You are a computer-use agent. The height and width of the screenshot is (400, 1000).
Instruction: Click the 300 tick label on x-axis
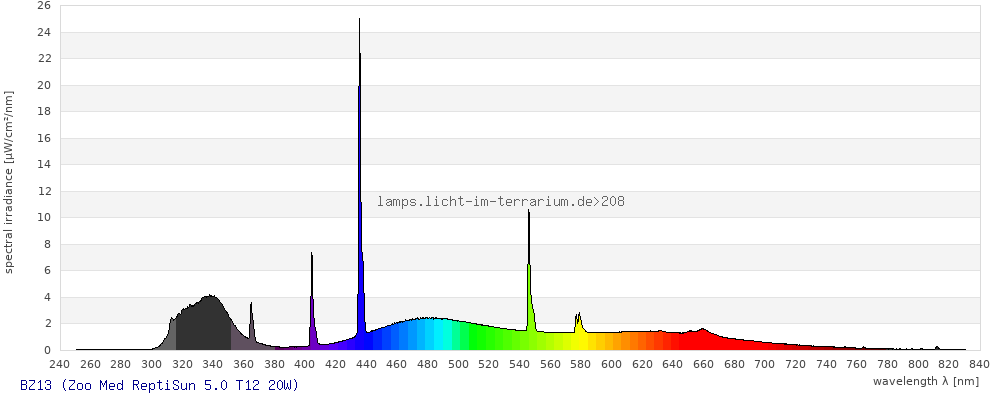click(151, 364)
